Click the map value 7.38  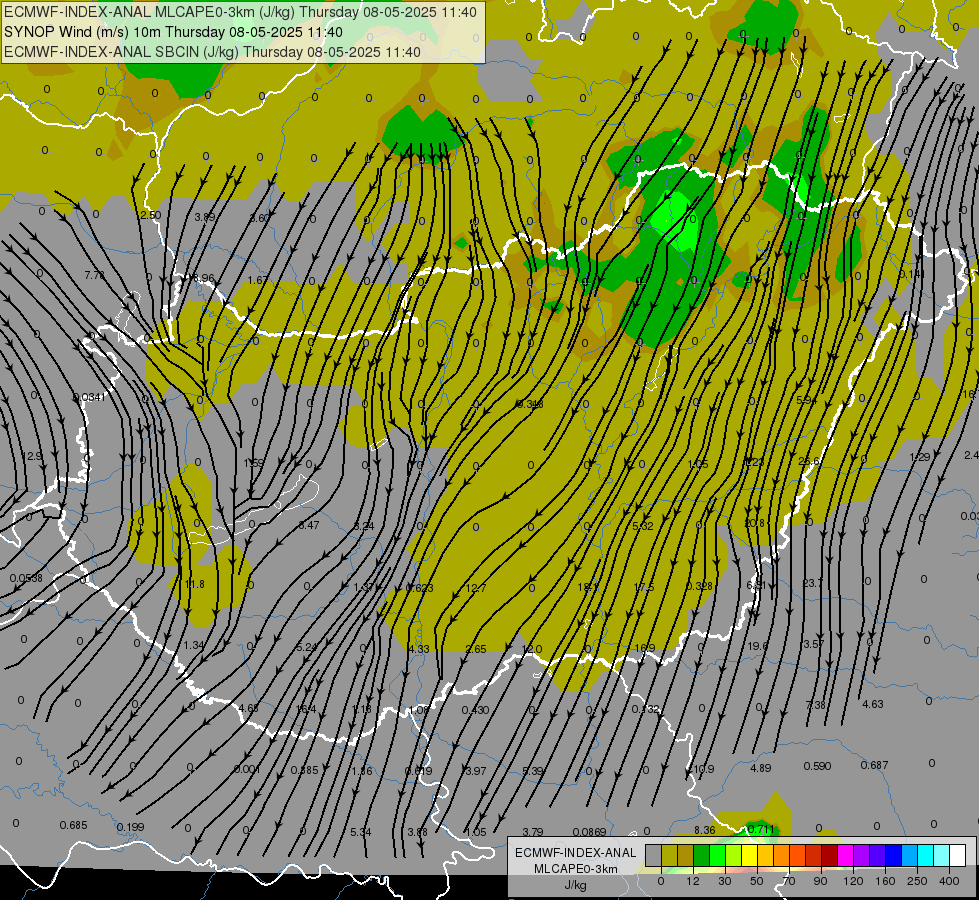click(815, 705)
